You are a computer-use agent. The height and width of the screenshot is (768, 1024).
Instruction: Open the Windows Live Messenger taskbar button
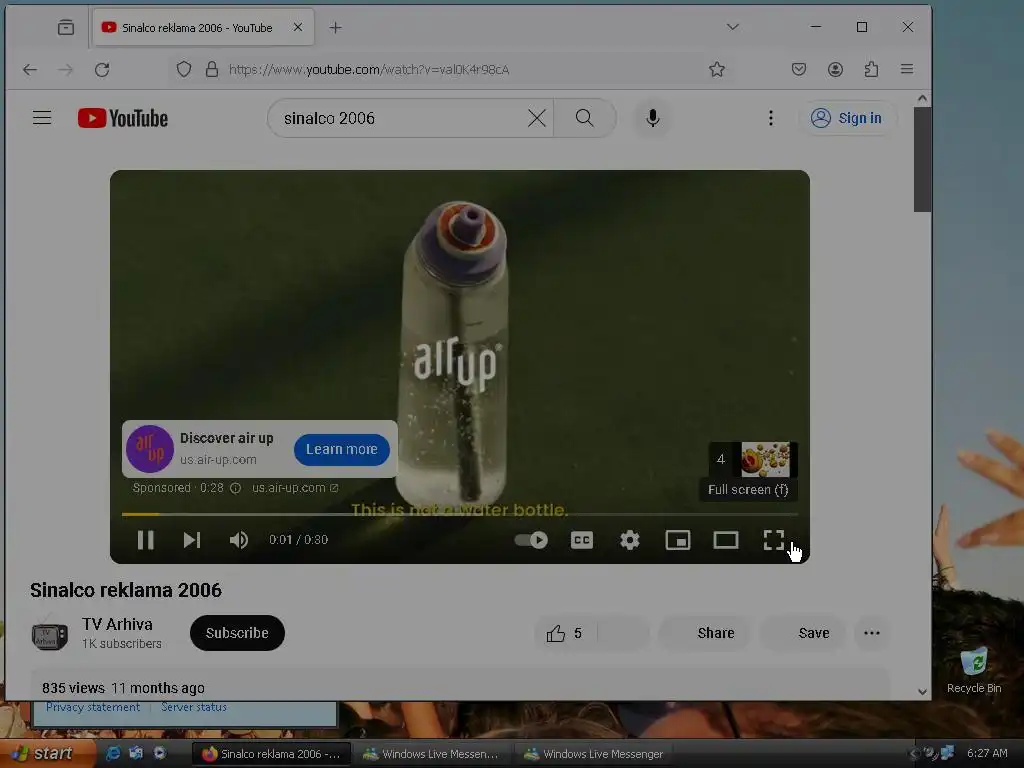(x=593, y=754)
